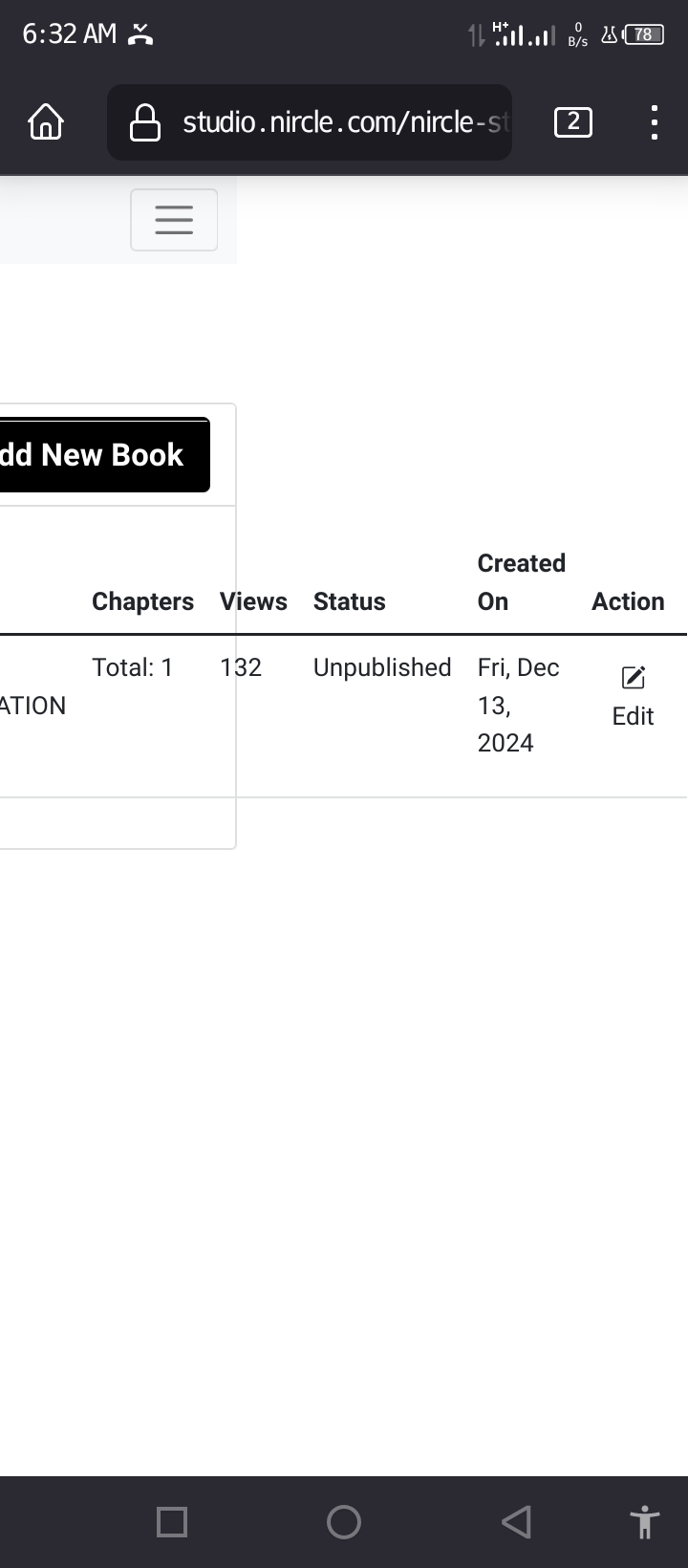Image resolution: width=688 pixels, height=1568 pixels.
Task: Click the Status column header
Action: 349,601
